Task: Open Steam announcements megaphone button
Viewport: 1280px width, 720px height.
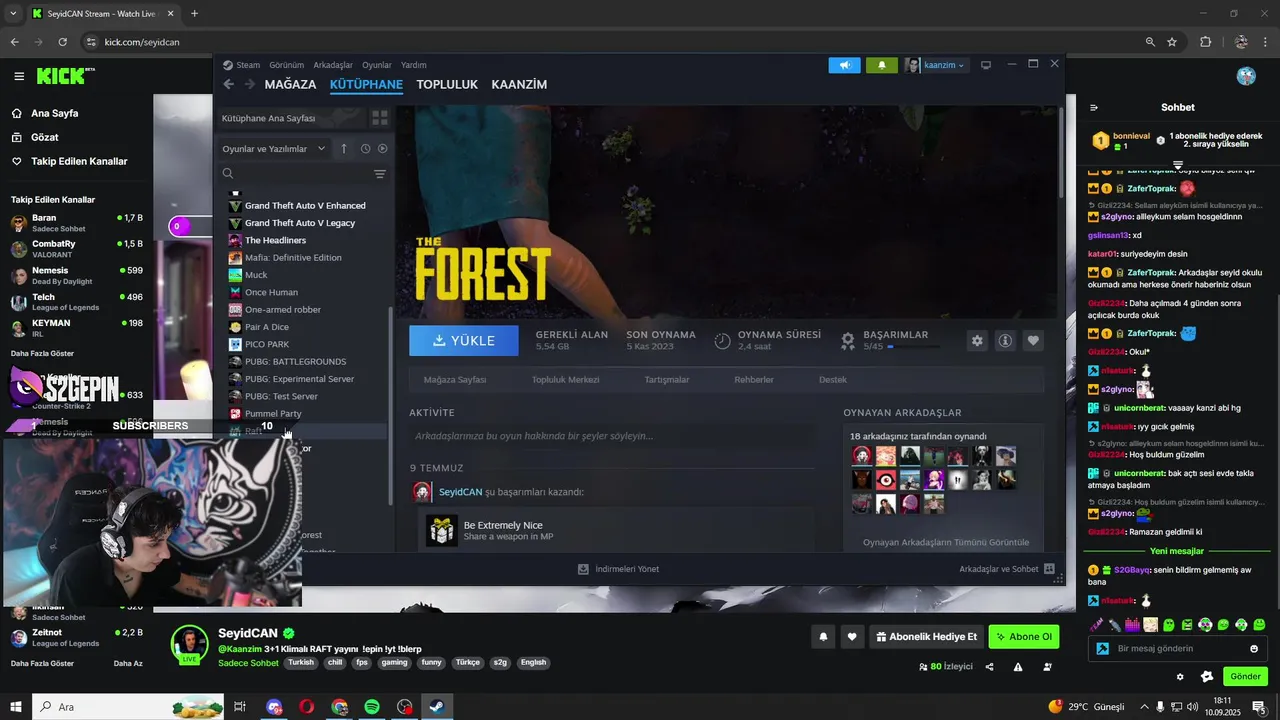Action: [x=844, y=65]
